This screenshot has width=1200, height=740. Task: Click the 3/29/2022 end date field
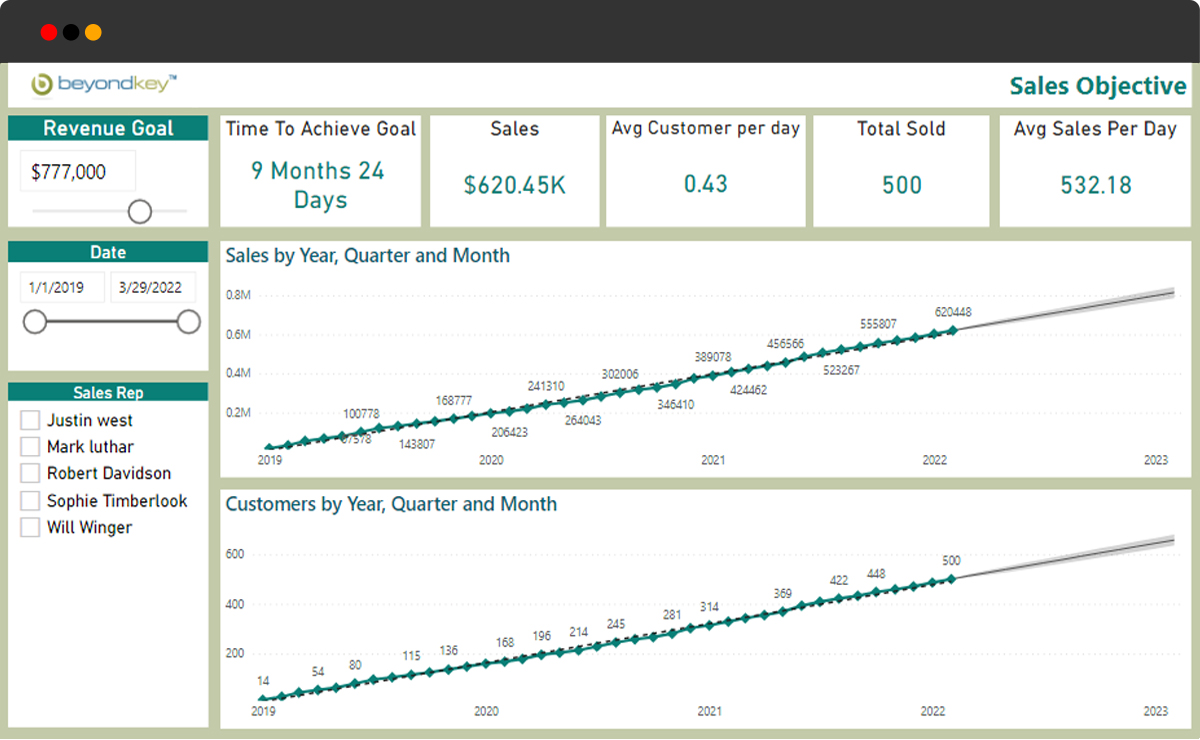click(153, 287)
